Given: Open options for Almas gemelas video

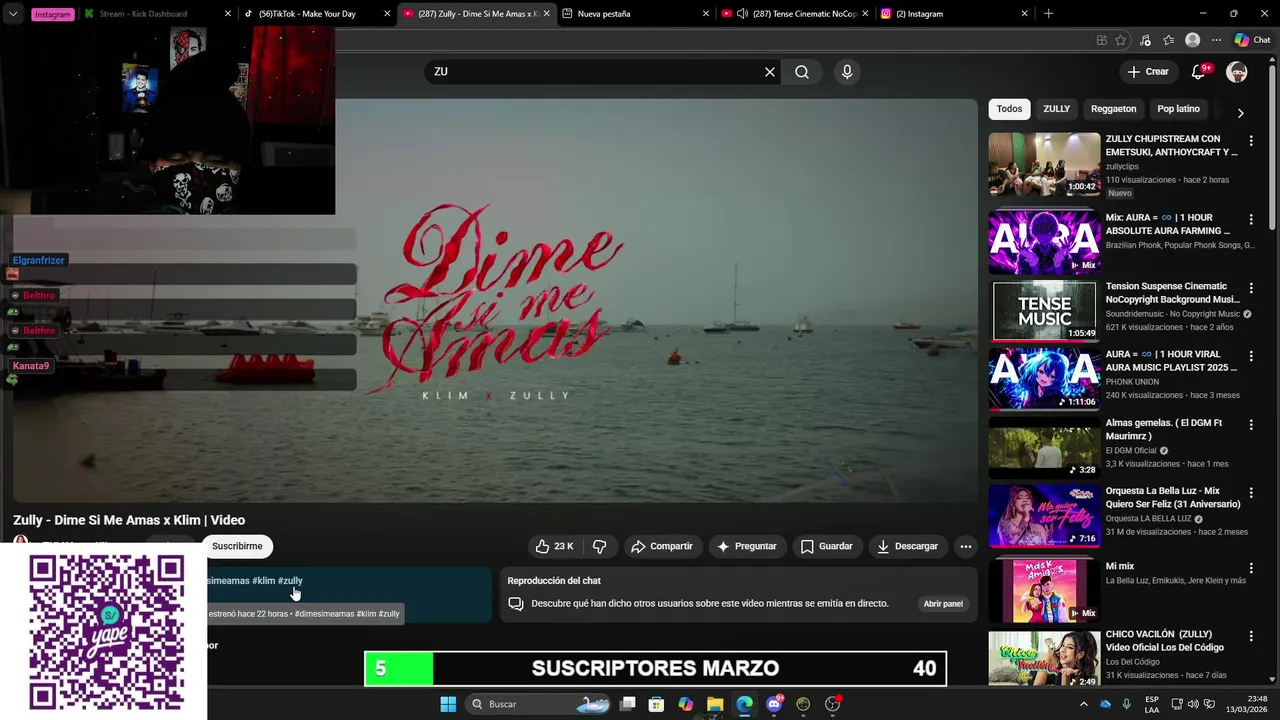Looking at the screenshot, I should [1251, 425].
